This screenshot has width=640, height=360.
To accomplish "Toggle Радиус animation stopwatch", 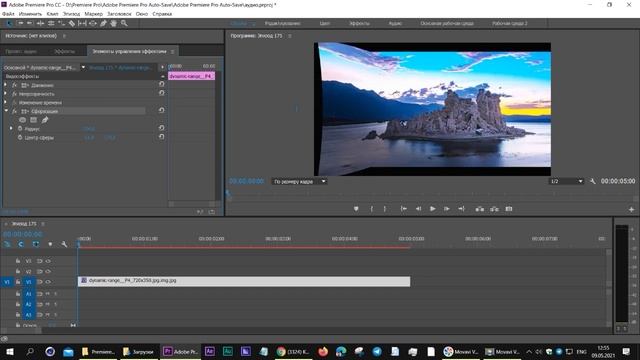I will click(x=20, y=128).
